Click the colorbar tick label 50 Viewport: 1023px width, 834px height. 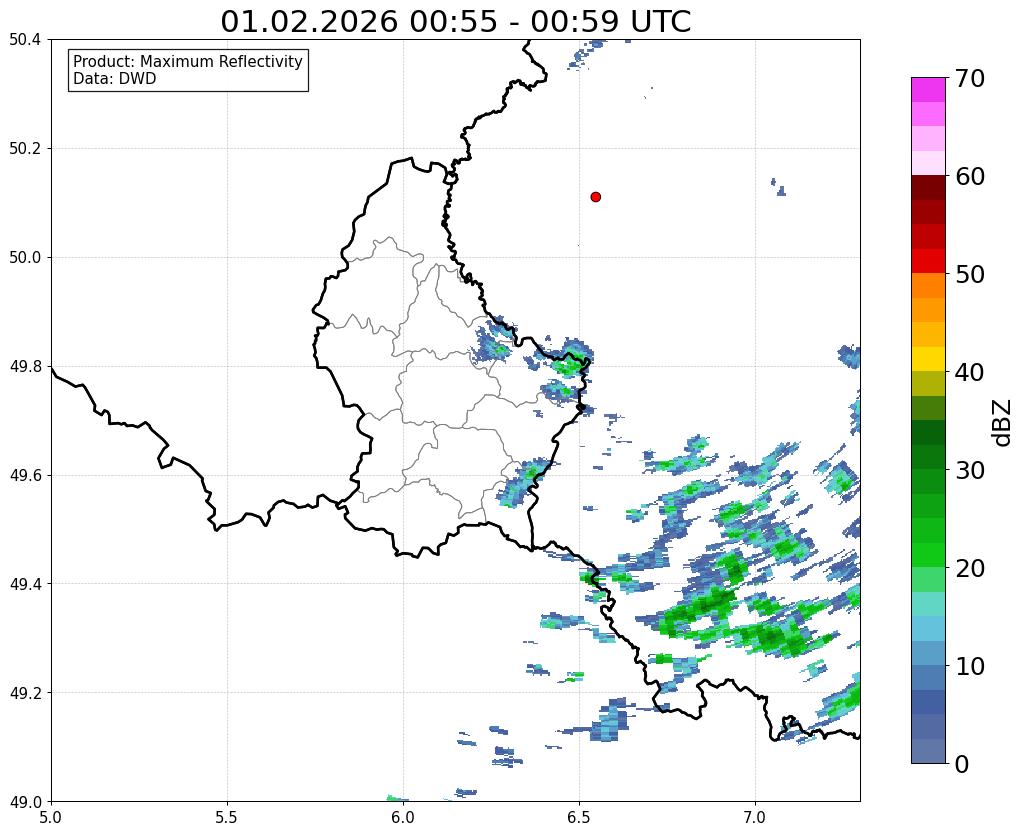[x=970, y=274]
